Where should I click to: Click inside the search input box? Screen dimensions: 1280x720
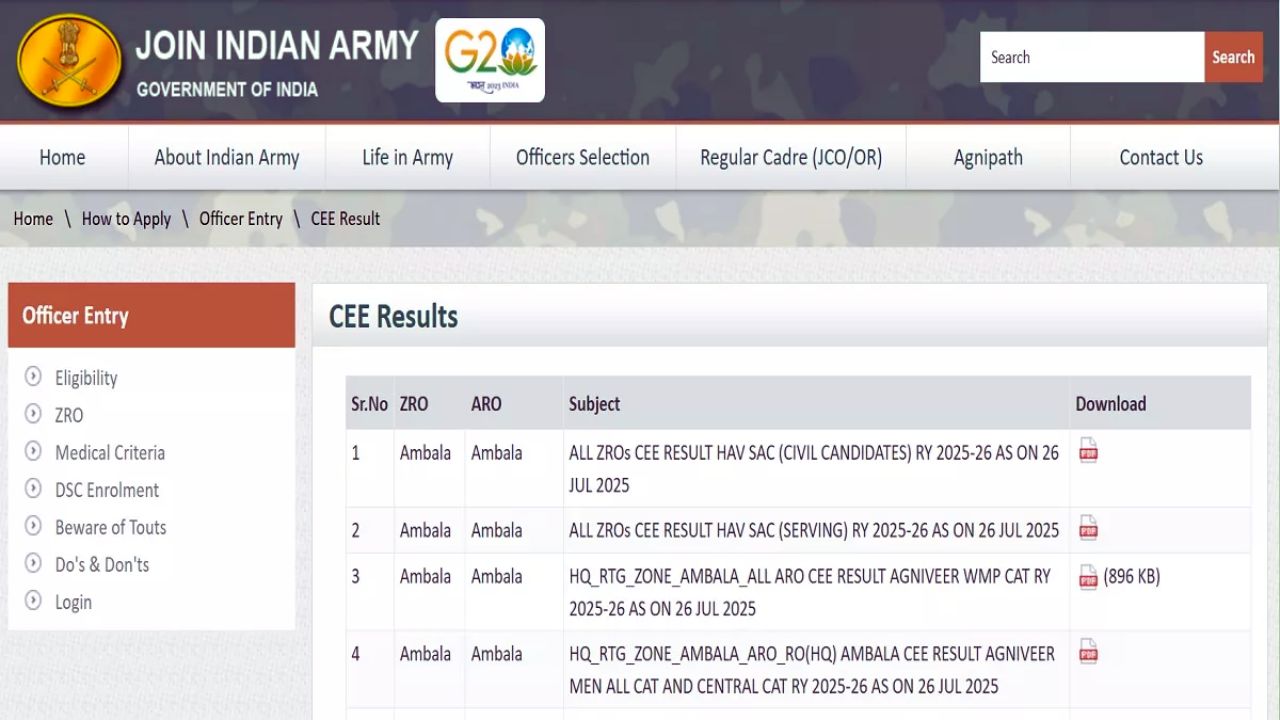pyautogui.click(x=1090, y=57)
